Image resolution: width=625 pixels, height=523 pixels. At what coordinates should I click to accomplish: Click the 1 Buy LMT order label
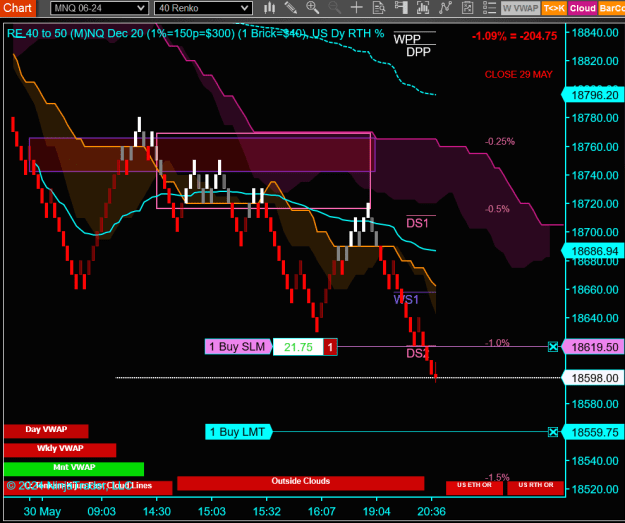point(238,432)
